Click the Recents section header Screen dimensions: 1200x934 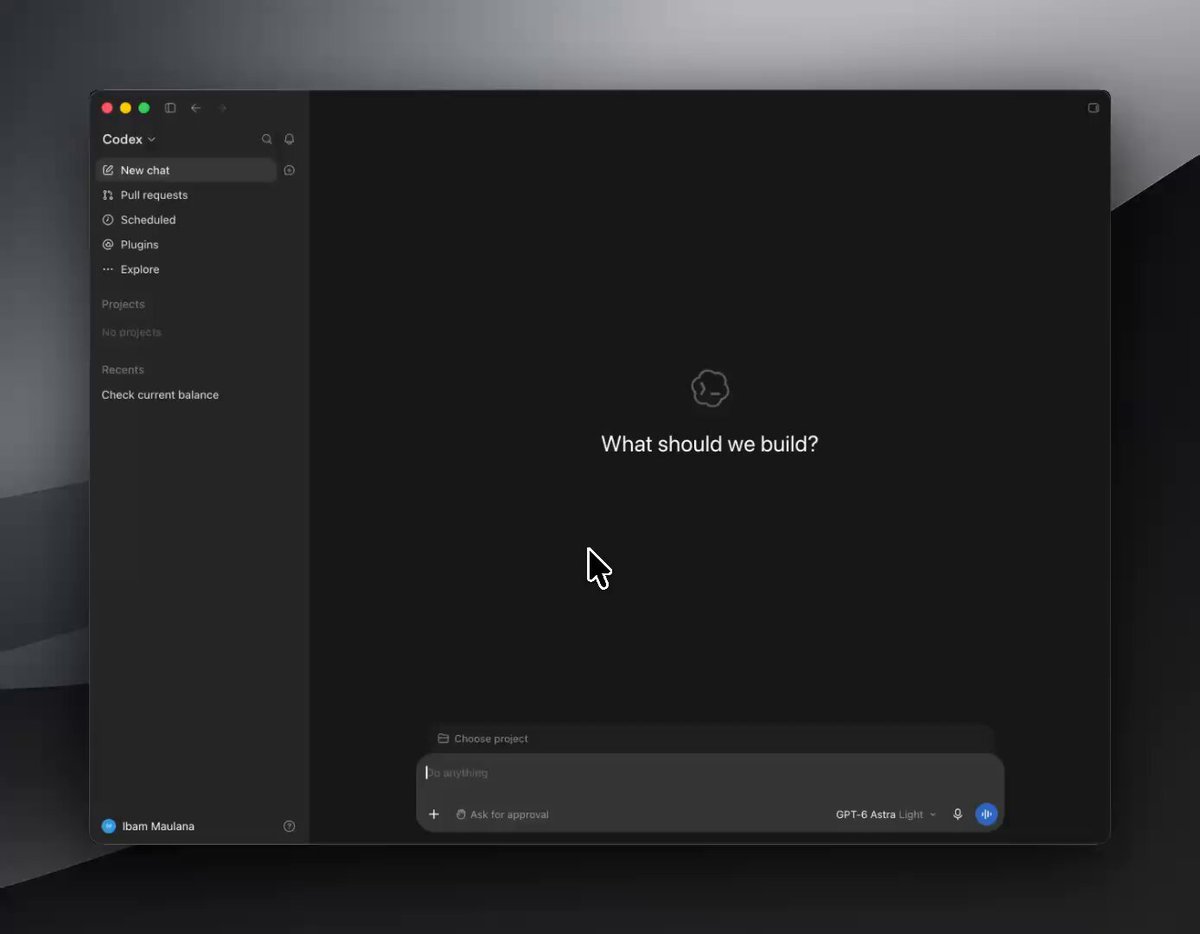coord(123,370)
